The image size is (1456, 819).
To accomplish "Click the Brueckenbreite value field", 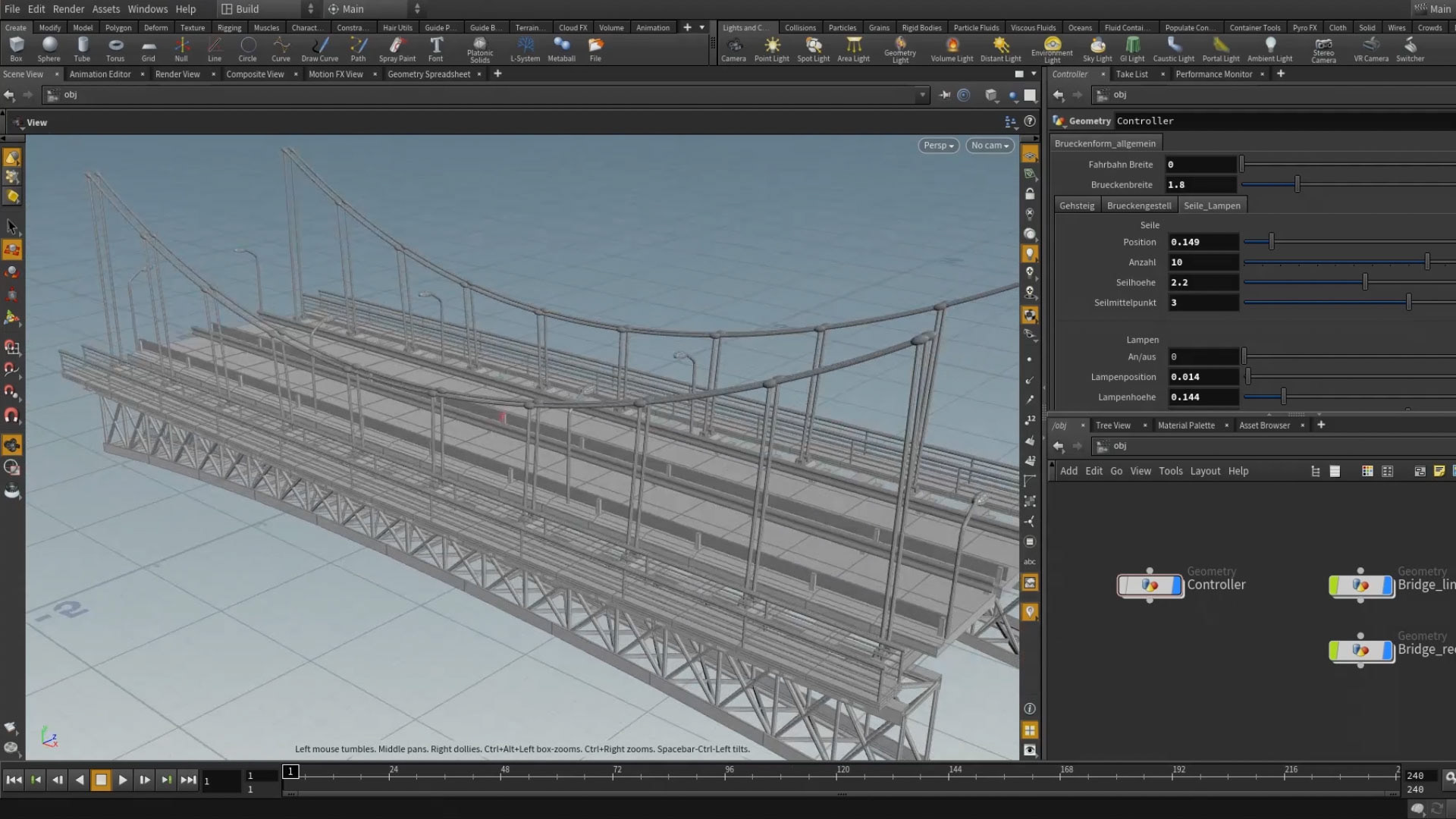I will click(x=1202, y=185).
